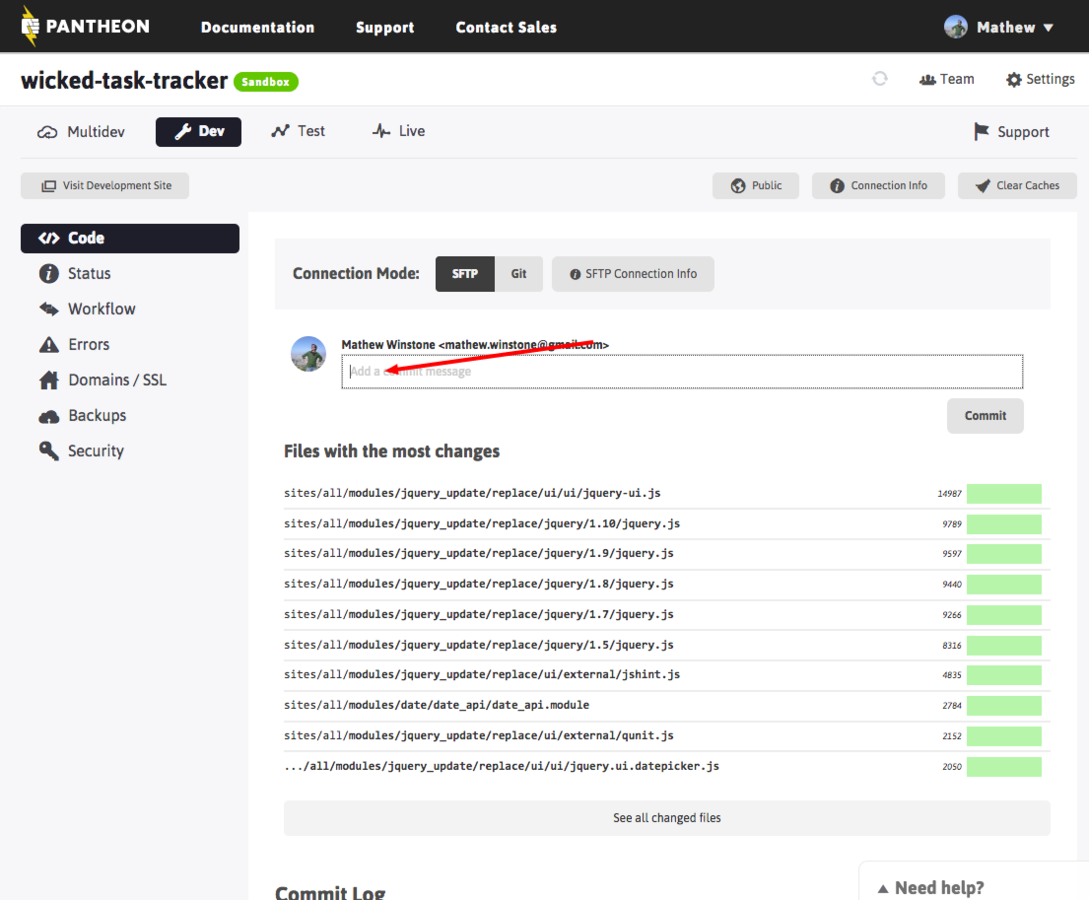Click file row ui/external/qunit.js

click(667, 735)
